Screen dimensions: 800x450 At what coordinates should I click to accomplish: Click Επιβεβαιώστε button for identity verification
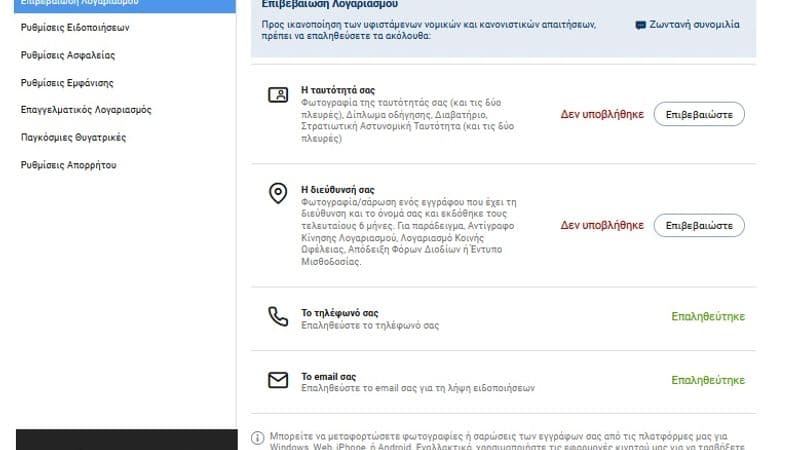[699, 114]
